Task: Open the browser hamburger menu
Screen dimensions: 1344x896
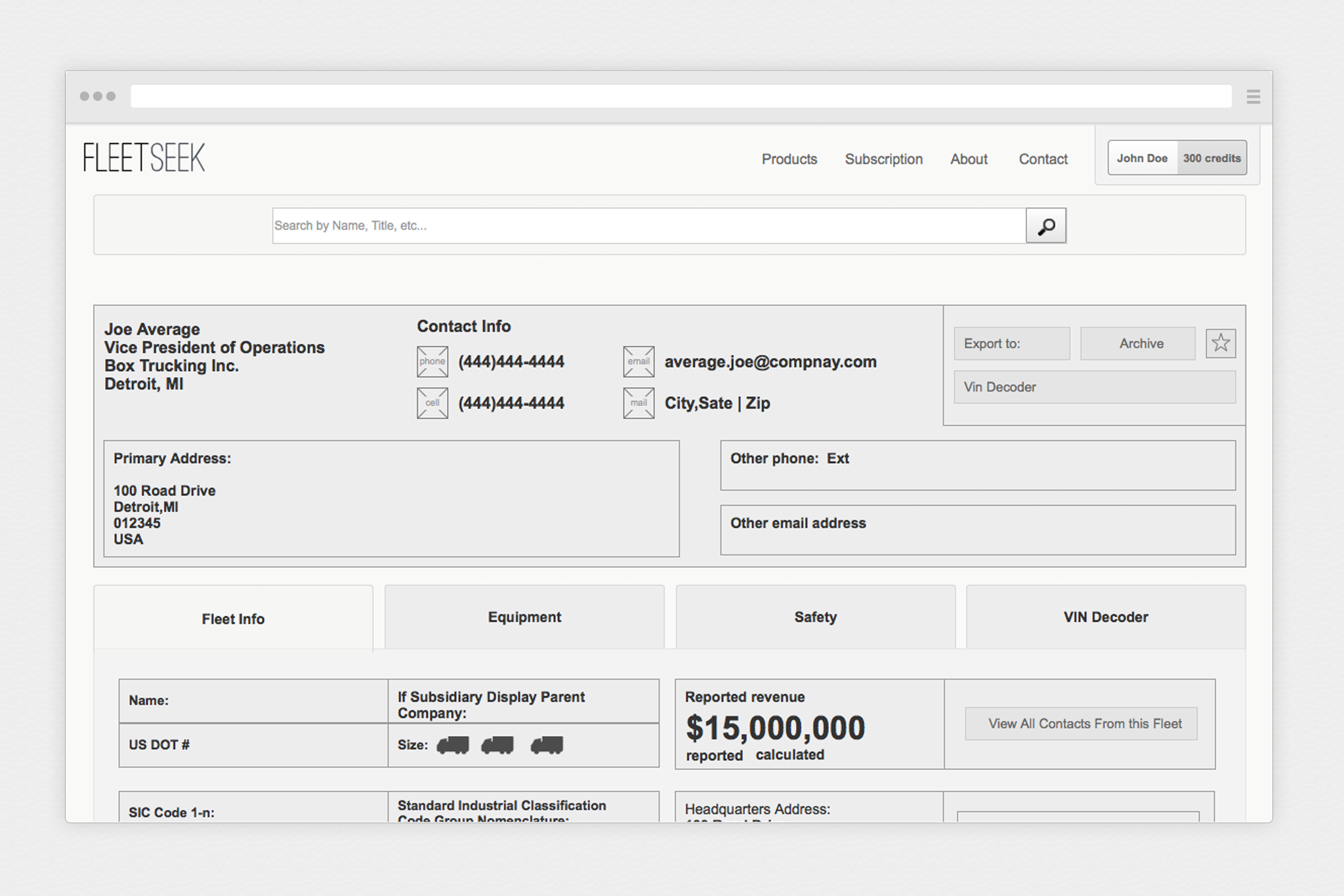Action: click(x=1253, y=96)
